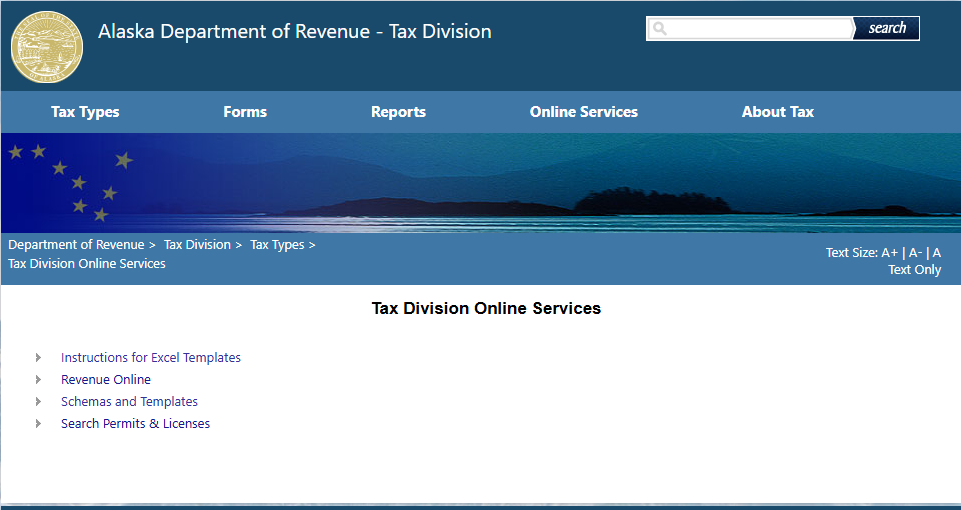This screenshot has width=961, height=510.
Task: Click the Alaska state seal logo
Action: point(47,46)
